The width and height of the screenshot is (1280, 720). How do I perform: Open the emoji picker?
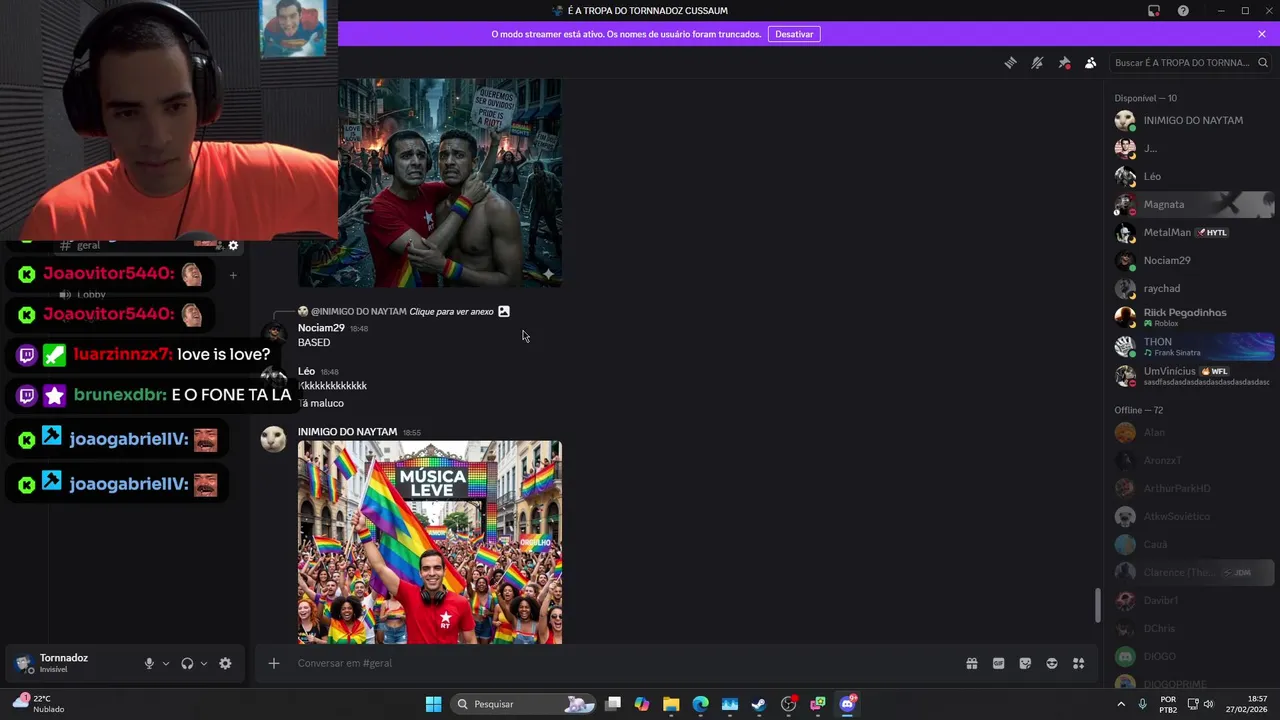point(1052,663)
